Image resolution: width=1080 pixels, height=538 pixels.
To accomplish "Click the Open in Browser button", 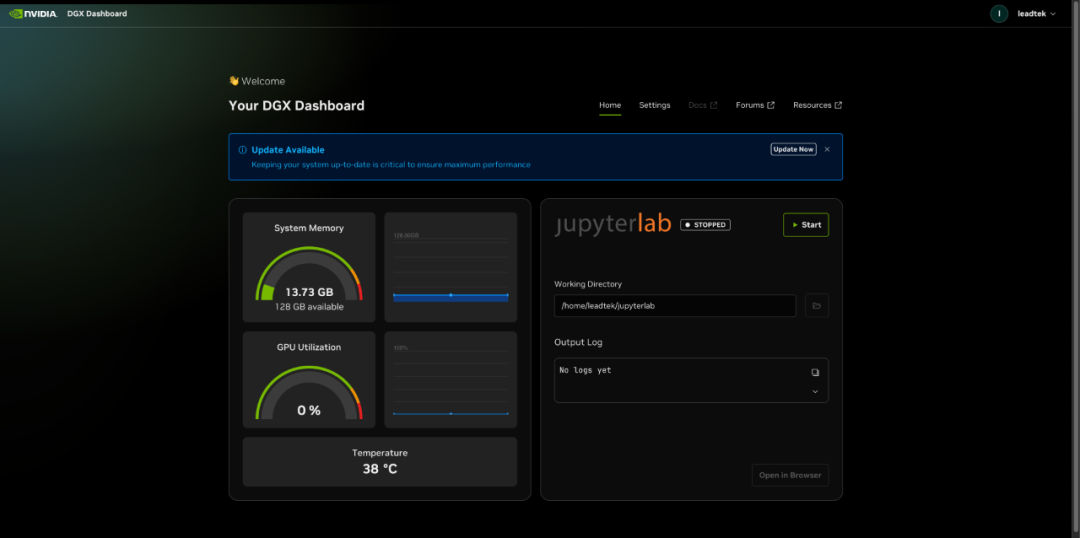I will point(790,475).
